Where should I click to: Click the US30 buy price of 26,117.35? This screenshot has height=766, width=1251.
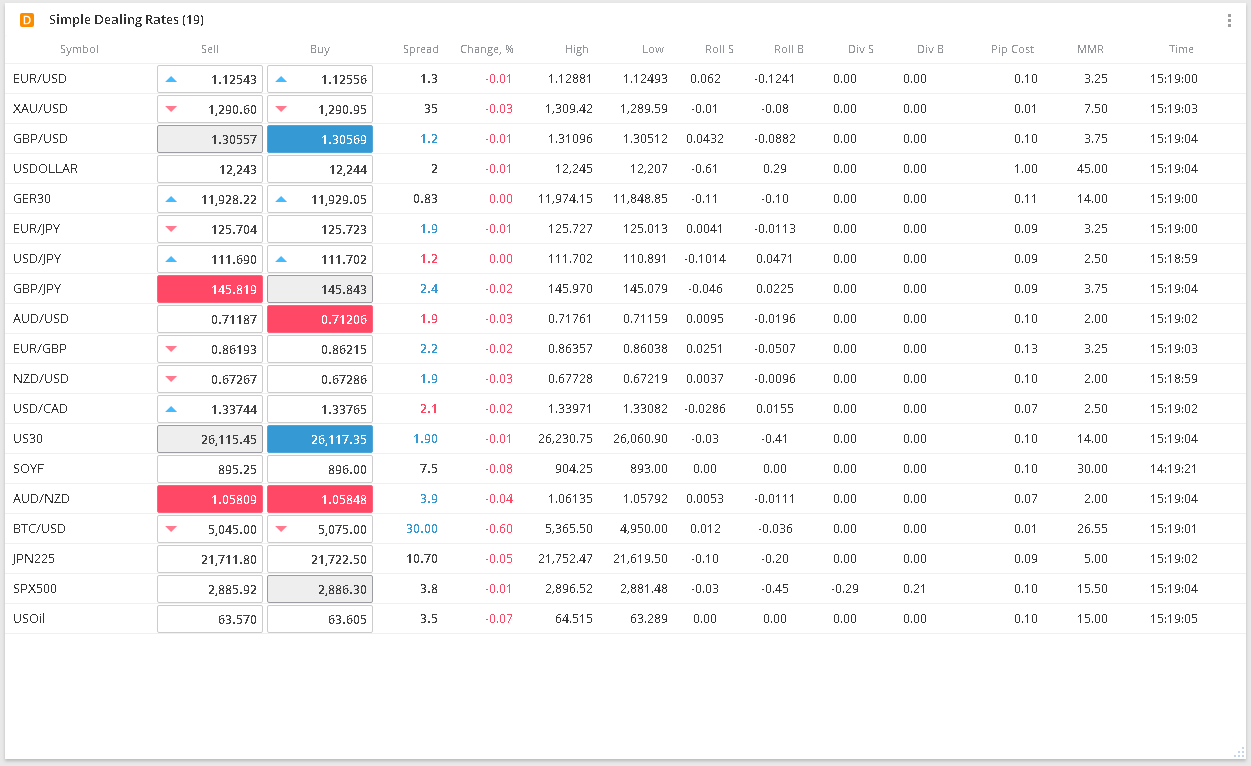[x=319, y=438]
